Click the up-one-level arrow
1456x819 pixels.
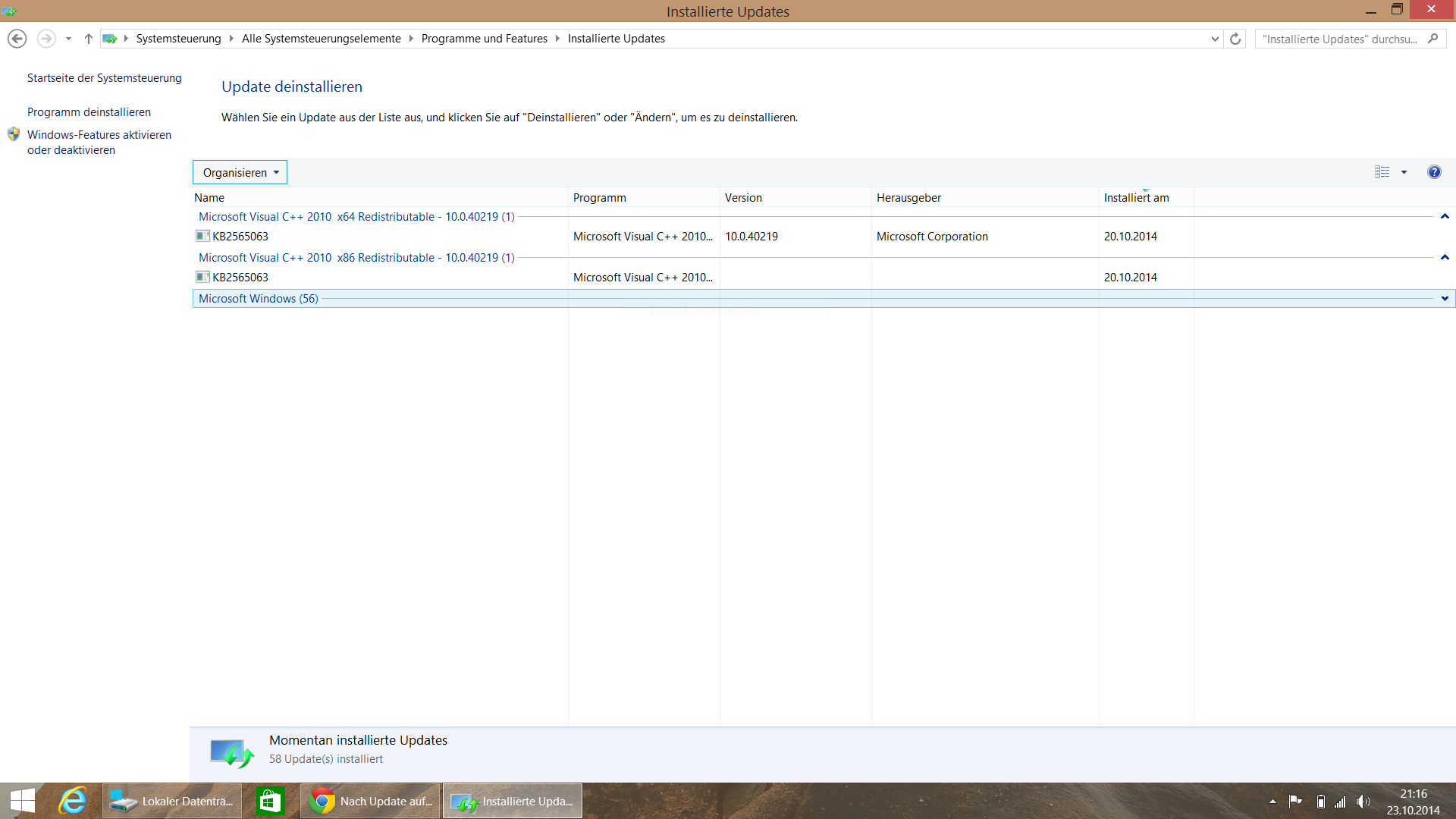coord(89,39)
